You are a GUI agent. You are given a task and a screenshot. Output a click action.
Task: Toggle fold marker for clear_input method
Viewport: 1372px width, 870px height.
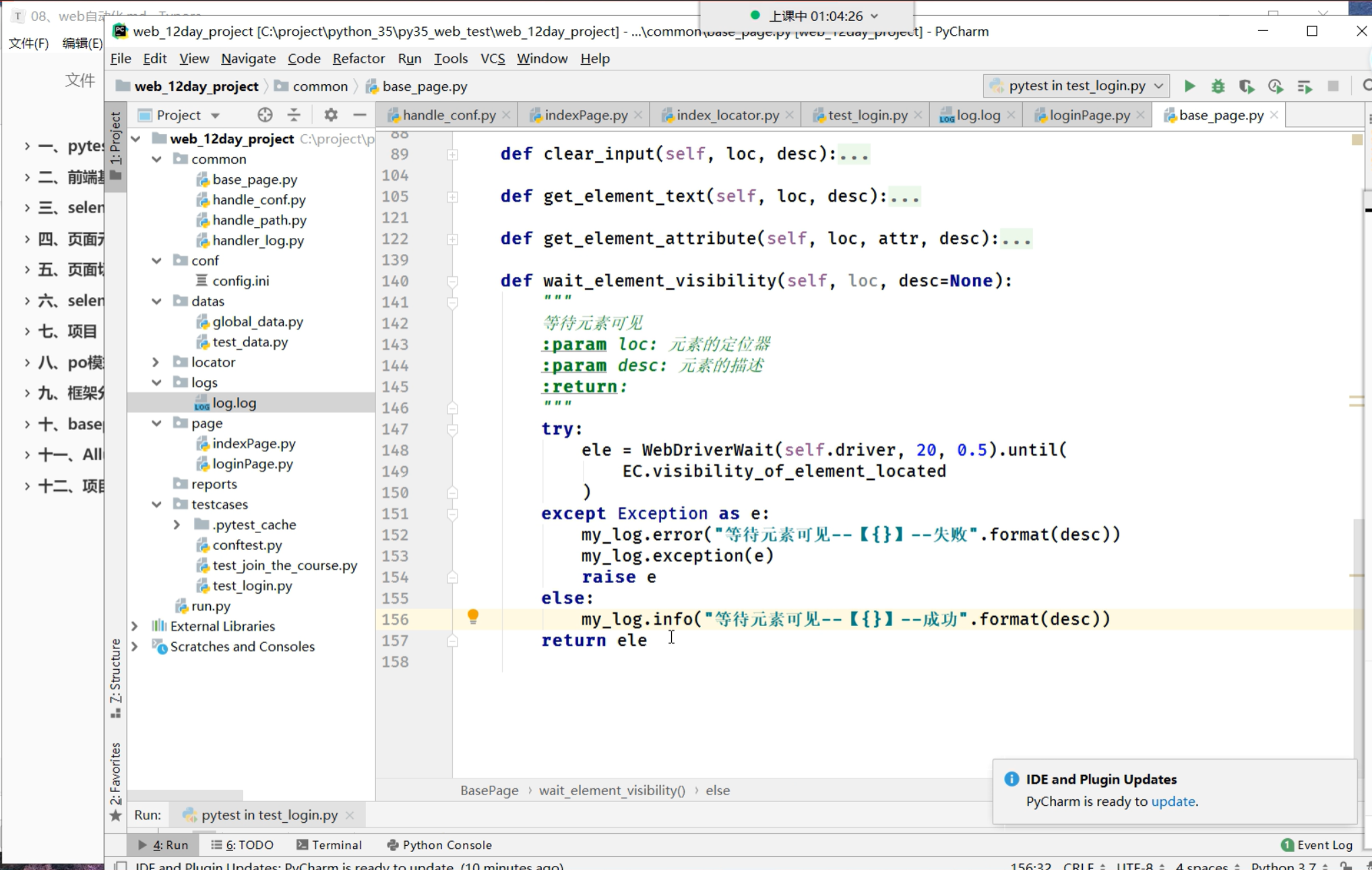pos(453,154)
